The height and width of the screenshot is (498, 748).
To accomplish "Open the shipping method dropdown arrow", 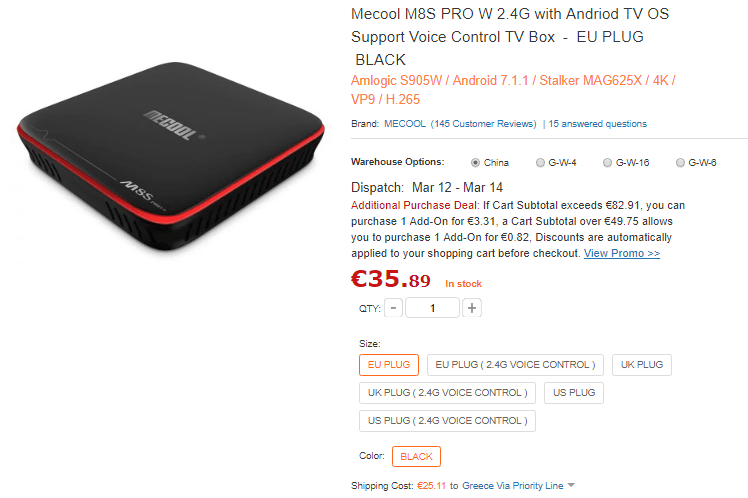I will coord(571,485).
